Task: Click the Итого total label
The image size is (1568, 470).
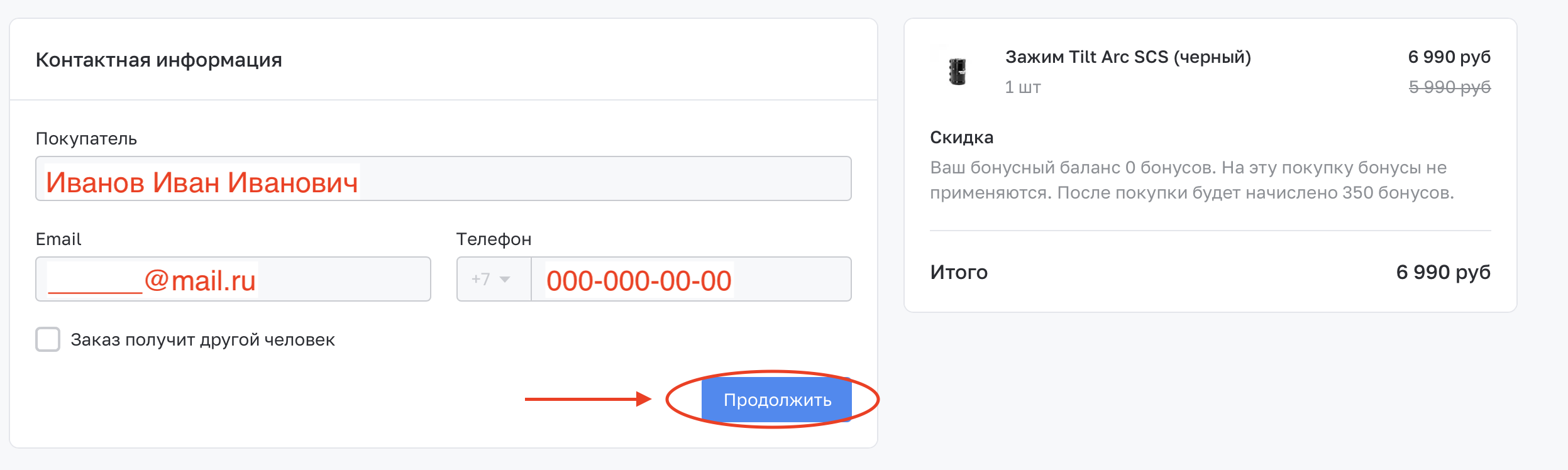Action: pos(959,272)
